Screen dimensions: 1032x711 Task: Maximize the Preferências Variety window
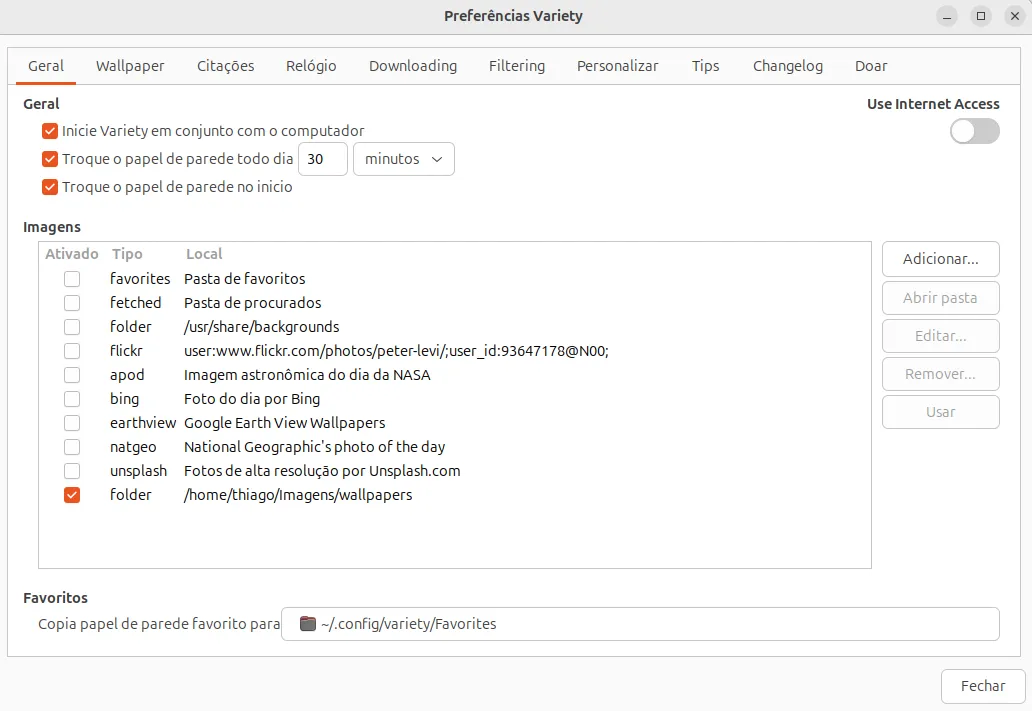coord(981,16)
